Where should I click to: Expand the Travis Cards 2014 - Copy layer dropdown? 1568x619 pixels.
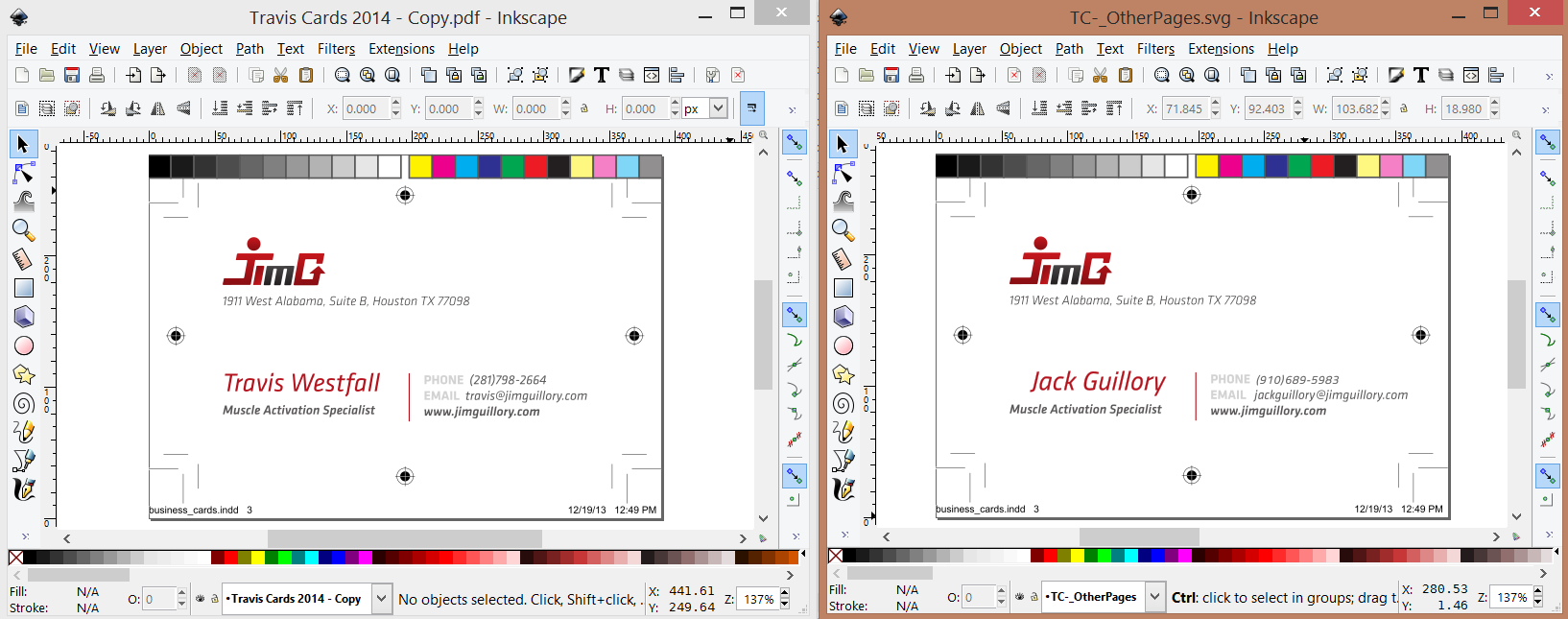pos(381,599)
